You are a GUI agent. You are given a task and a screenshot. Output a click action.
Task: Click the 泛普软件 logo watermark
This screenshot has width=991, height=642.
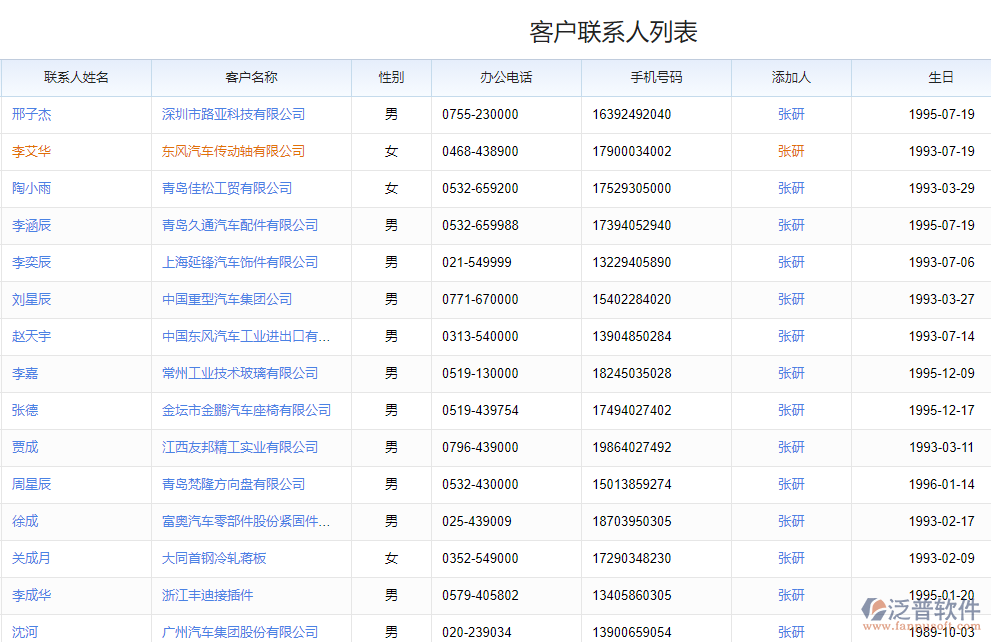920,611
